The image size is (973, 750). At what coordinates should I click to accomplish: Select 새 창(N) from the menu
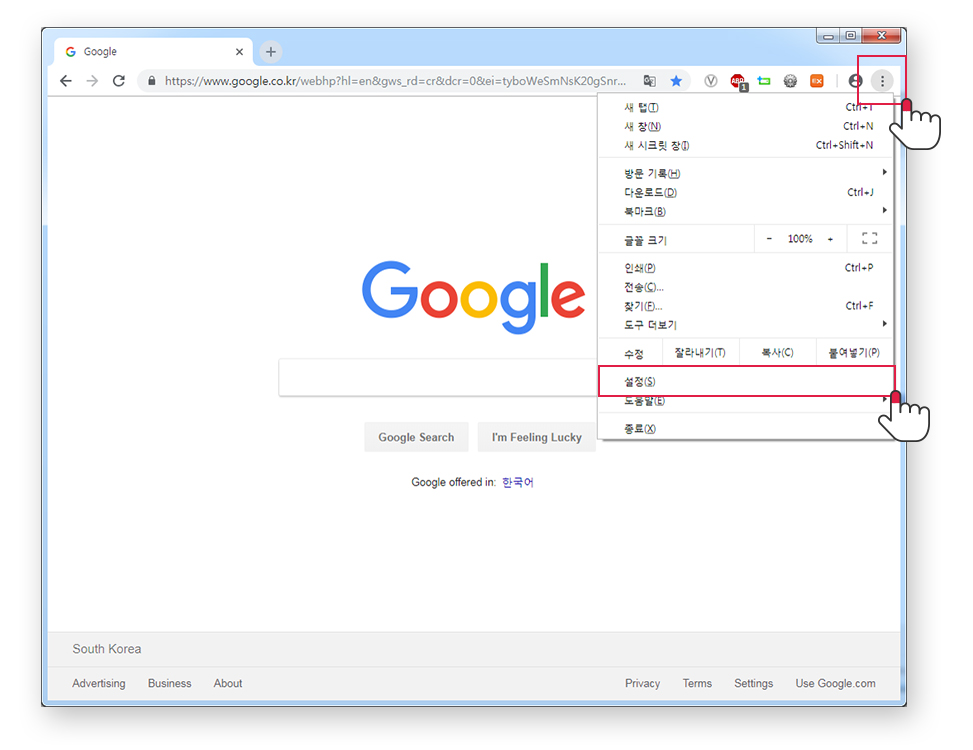[x=745, y=127]
